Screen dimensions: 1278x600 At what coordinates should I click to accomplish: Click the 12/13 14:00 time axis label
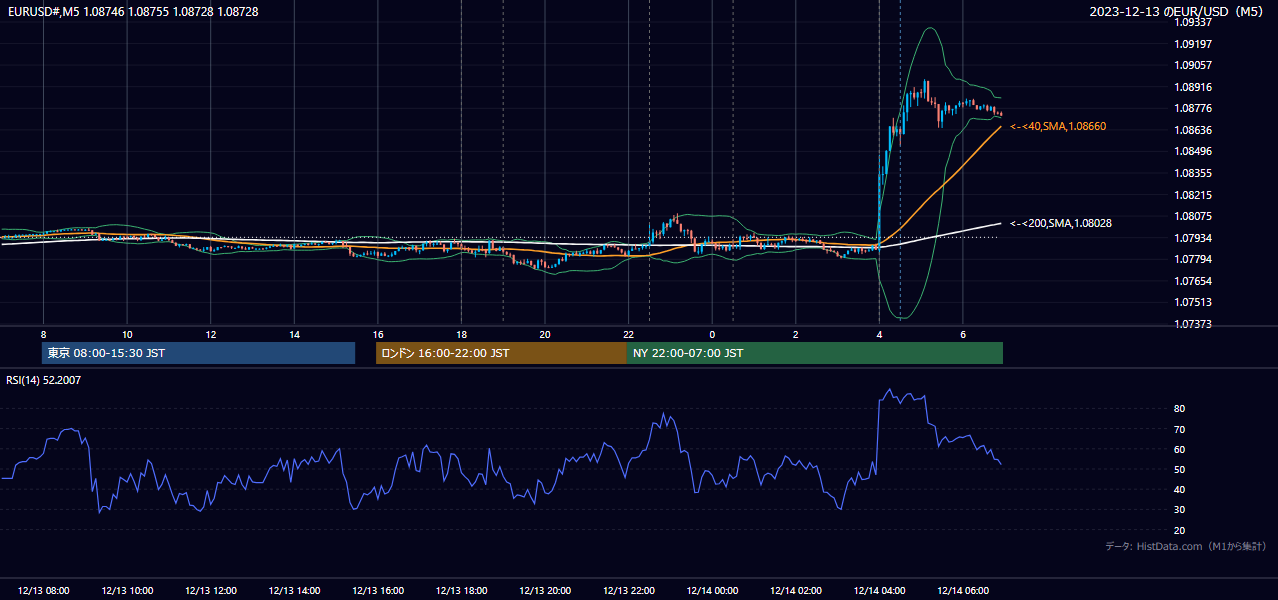tap(294, 591)
